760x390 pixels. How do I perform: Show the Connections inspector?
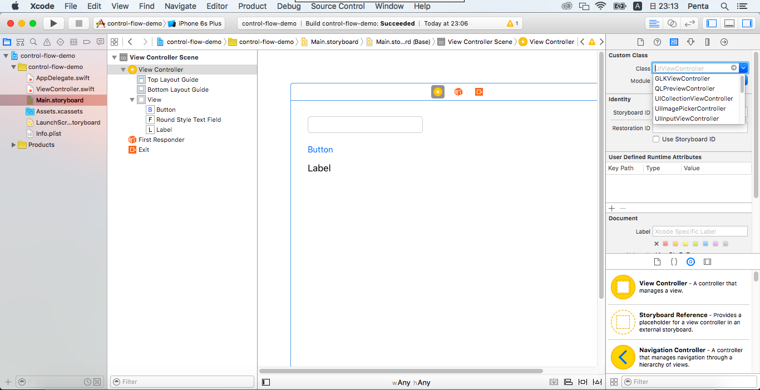coord(724,42)
